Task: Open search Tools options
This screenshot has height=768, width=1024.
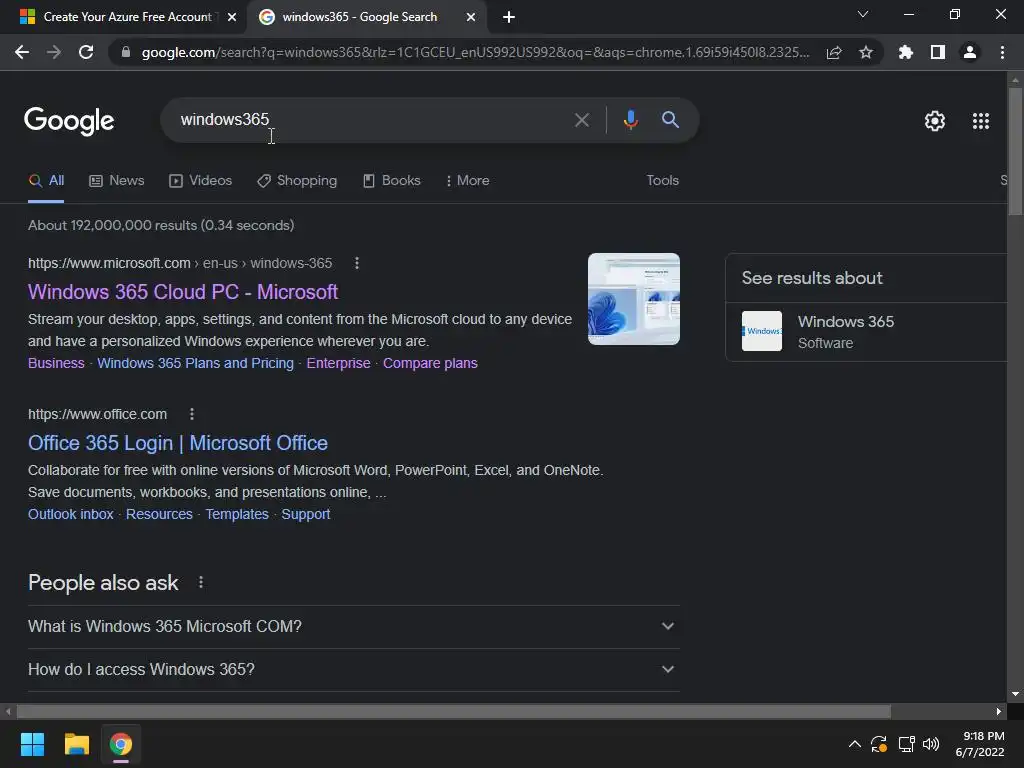Action: pos(662,181)
